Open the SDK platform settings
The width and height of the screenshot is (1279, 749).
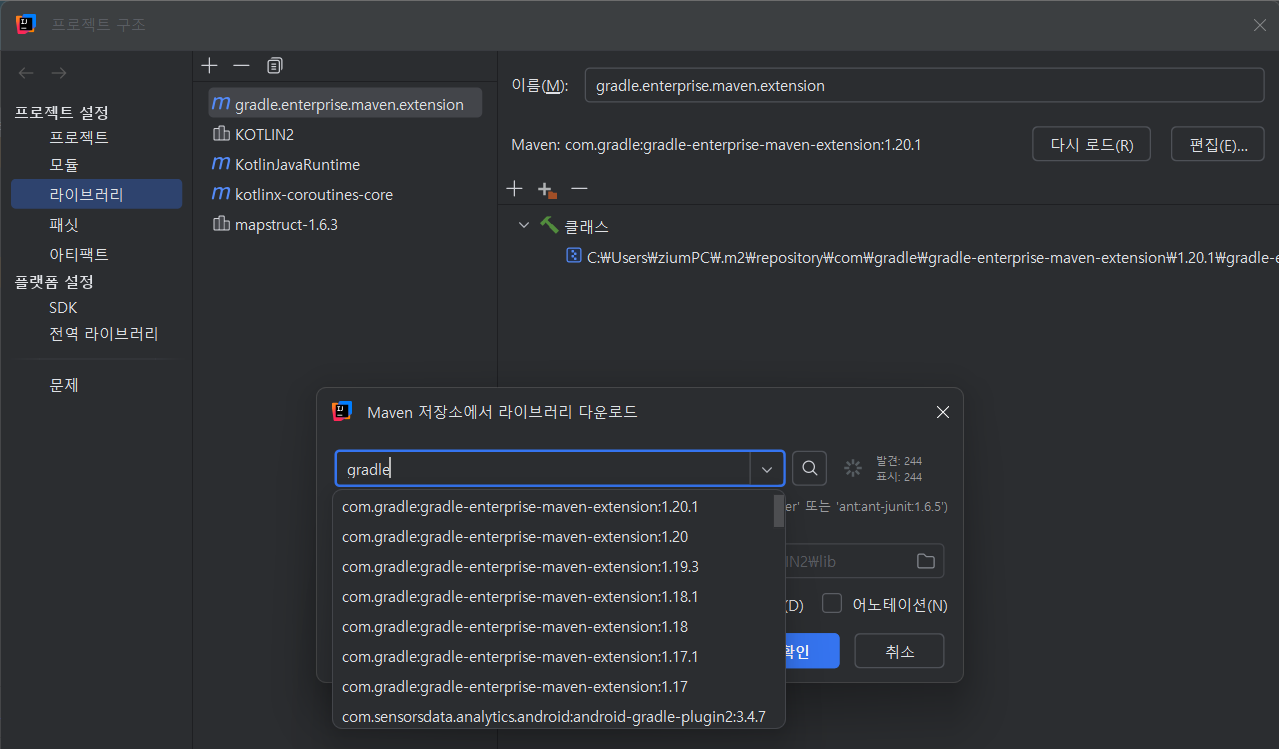(x=63, y=307)
